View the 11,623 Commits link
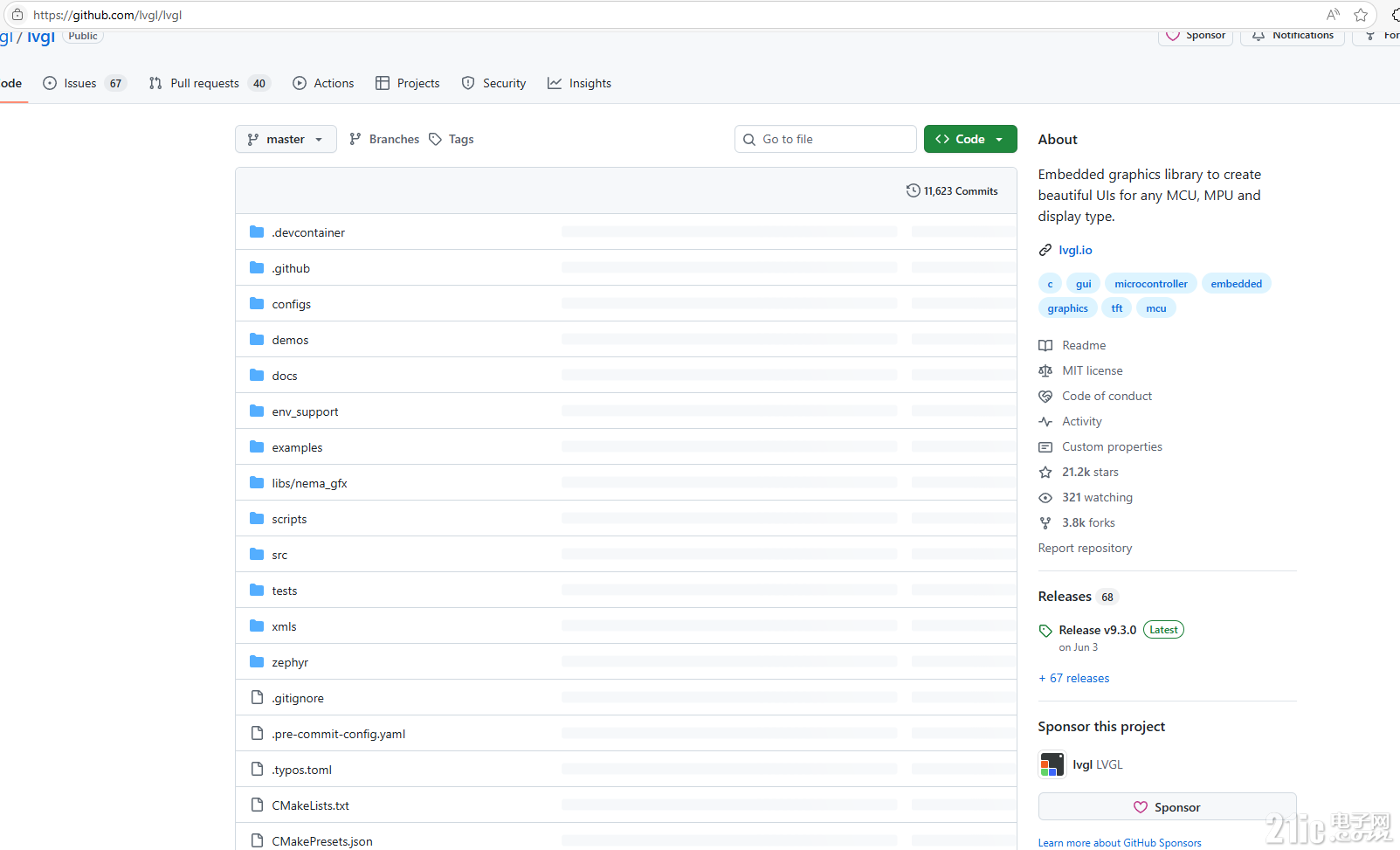This screenshot has height=850, width=1400. pos(952,190)
